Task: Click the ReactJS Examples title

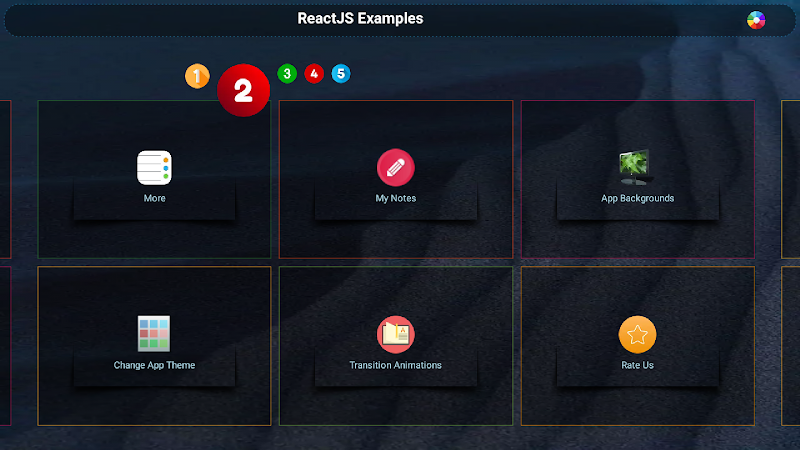Action: pos(360,18)
